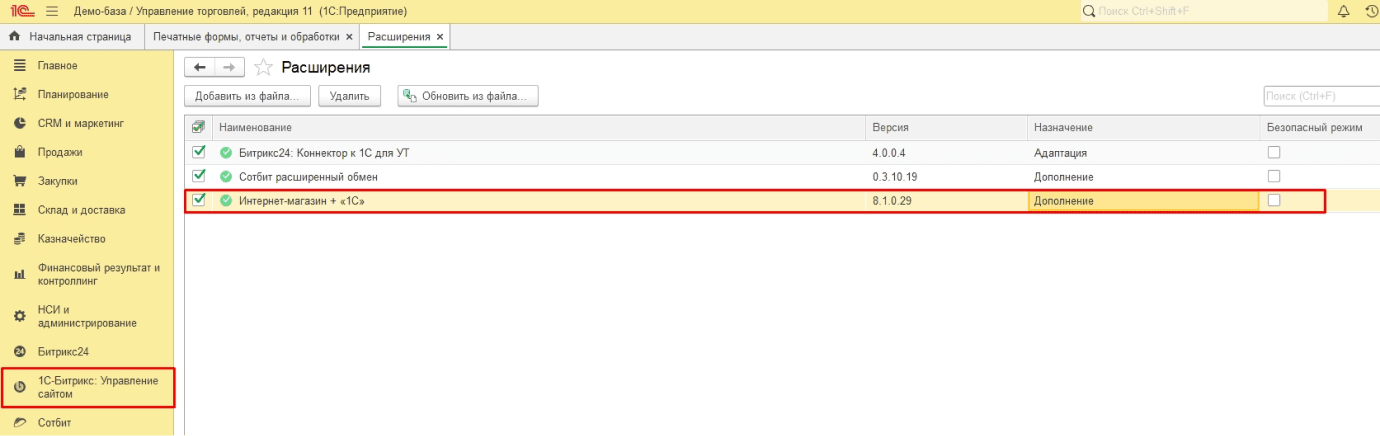The width and height of the screenshot is (1380, 436).
Task: Select row Интернет-магазин + «1С»
Action: click(782, 201)
